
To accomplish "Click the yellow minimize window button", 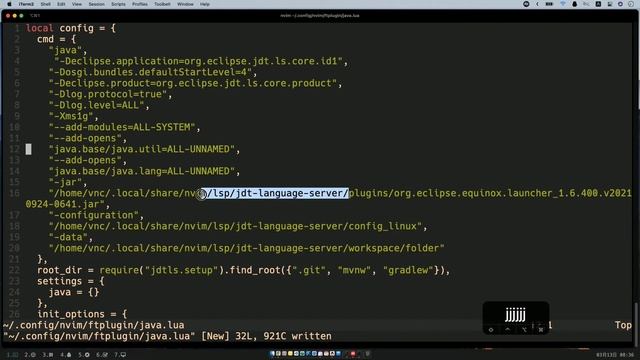I will pos(15,16).
